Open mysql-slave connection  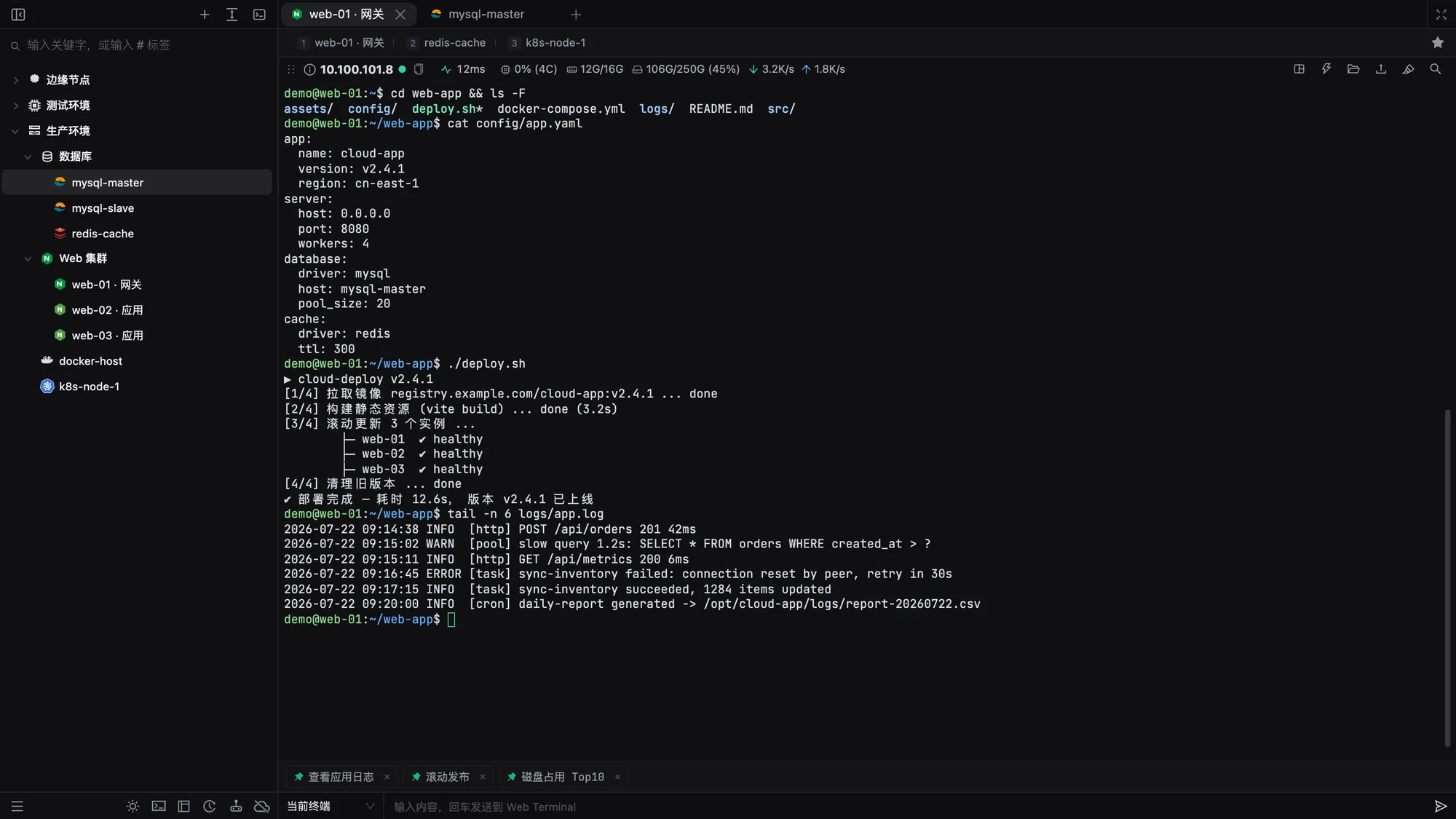pyautogui.click(x=138, y=208)
